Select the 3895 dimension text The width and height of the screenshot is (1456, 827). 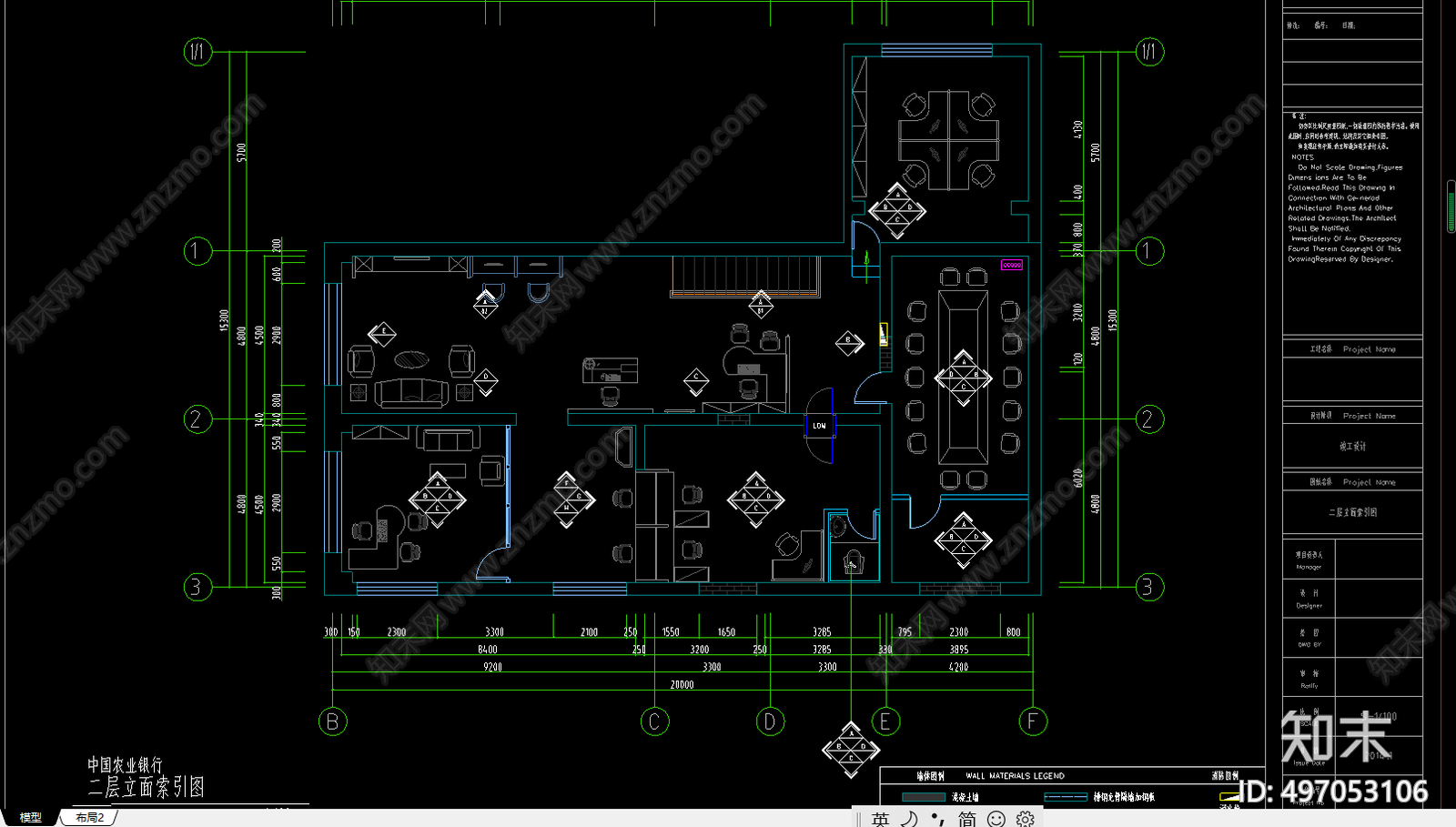[959, 650]
